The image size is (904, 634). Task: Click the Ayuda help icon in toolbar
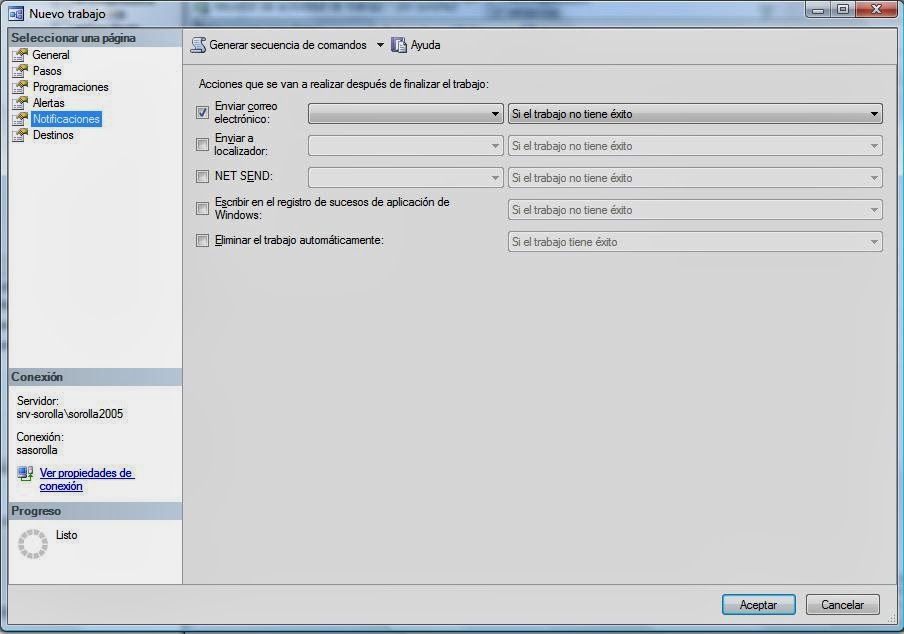[x=398, y=44]
